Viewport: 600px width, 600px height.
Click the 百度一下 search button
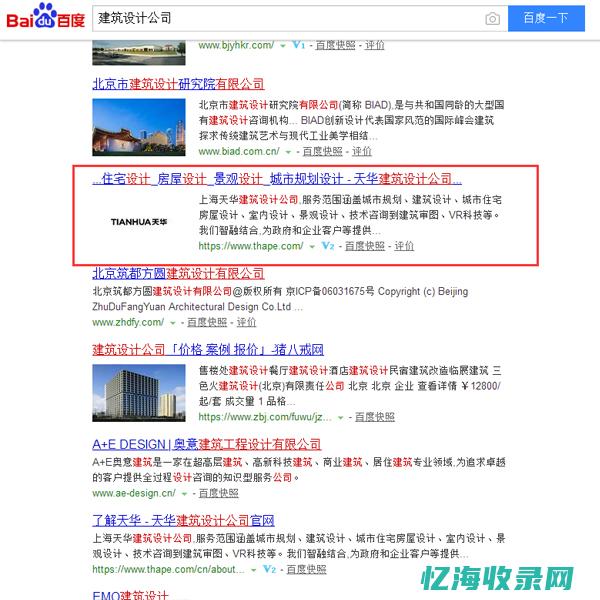(x=546, y=18)
